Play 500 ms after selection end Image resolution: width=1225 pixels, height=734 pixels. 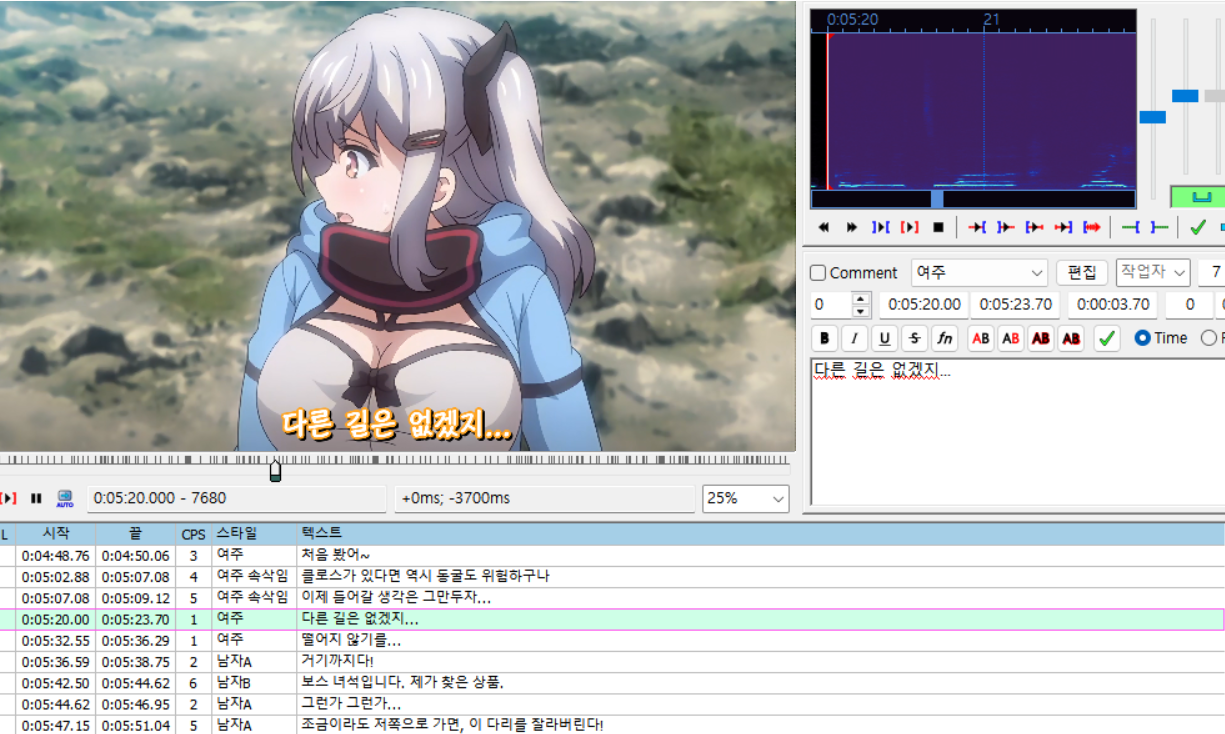[1006, 227]
